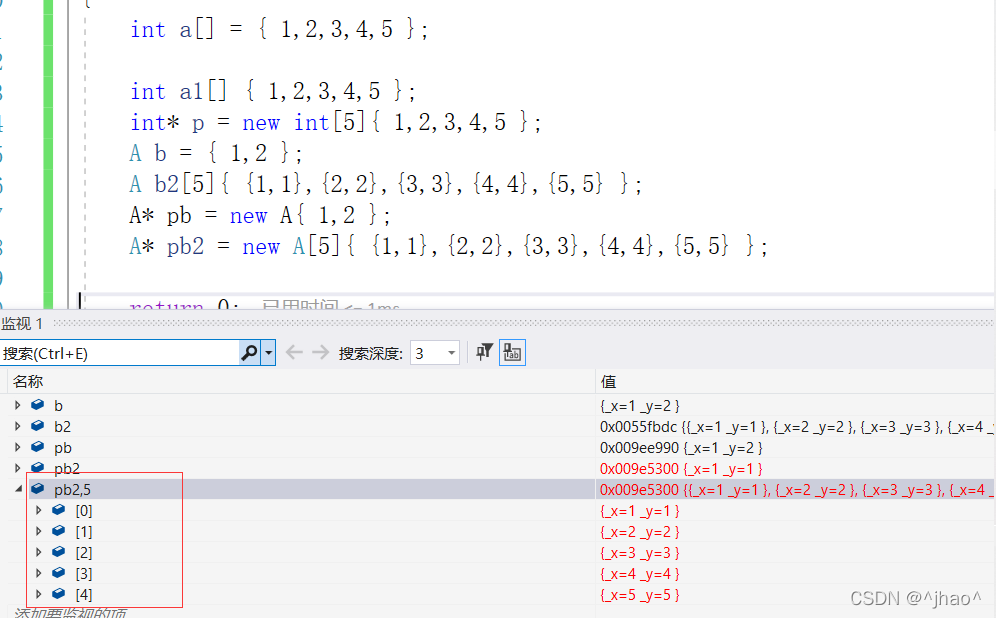The image size is (996, 618).
Task: Select the pb2 watch row
Action: click(67, 468)
